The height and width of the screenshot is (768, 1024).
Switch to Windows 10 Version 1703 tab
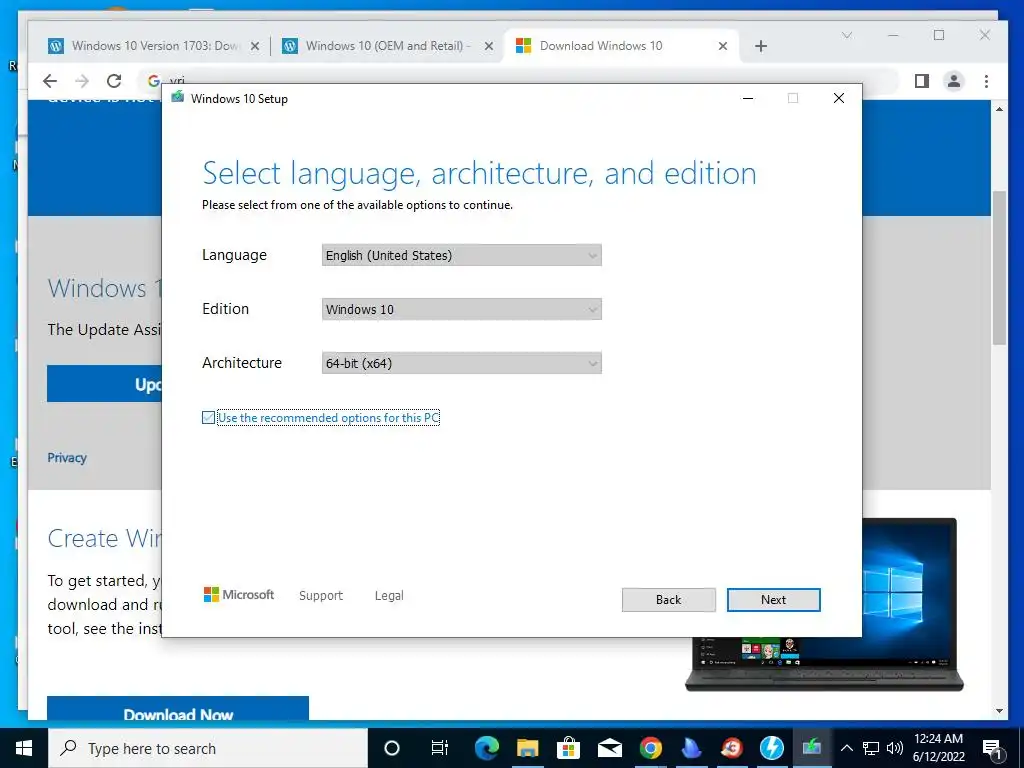point(155,46)
